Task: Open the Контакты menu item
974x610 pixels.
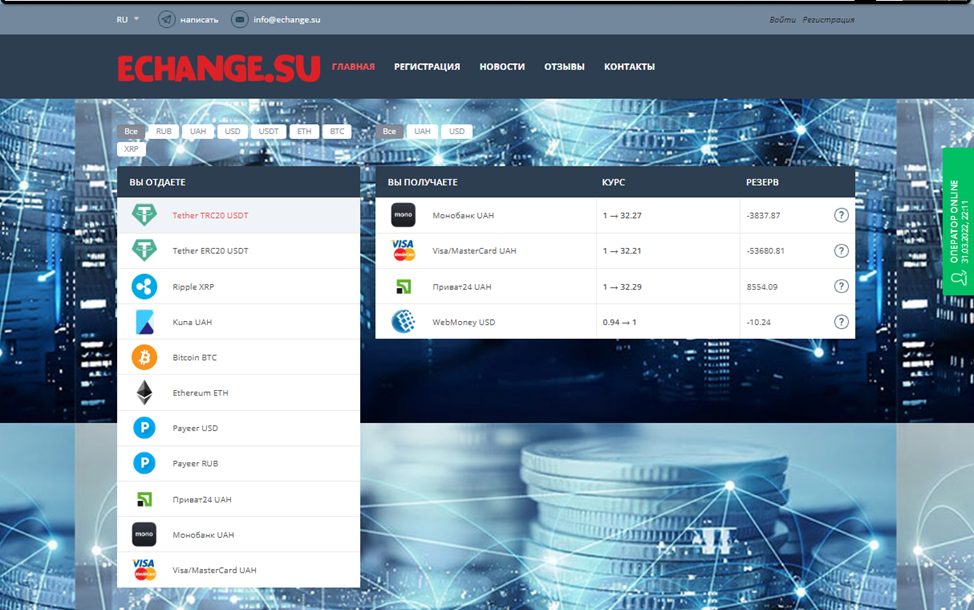Action: pos(629,66)
